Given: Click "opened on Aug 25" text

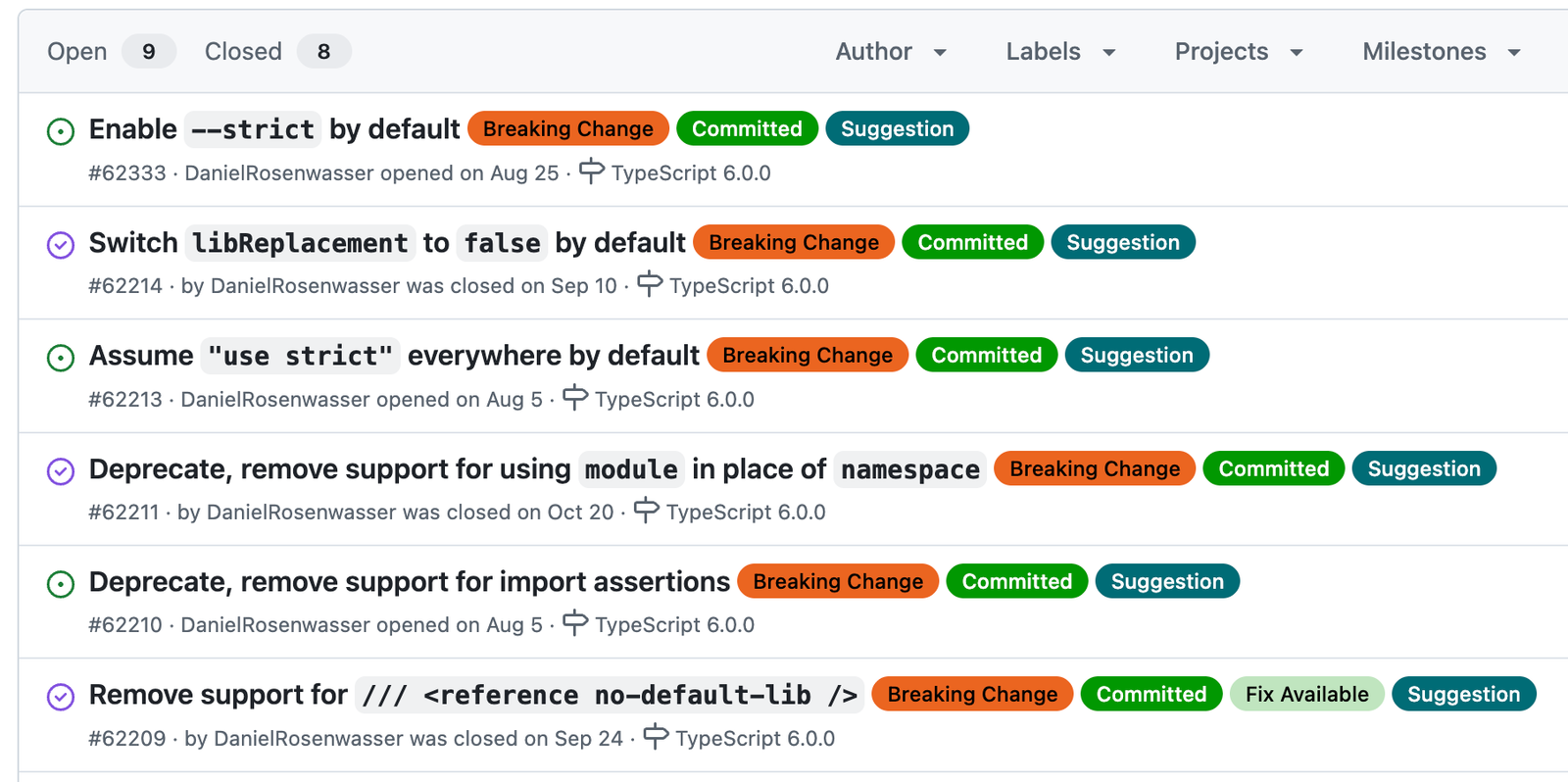Looking at the screenshot, I should click(x=469, y=173).
